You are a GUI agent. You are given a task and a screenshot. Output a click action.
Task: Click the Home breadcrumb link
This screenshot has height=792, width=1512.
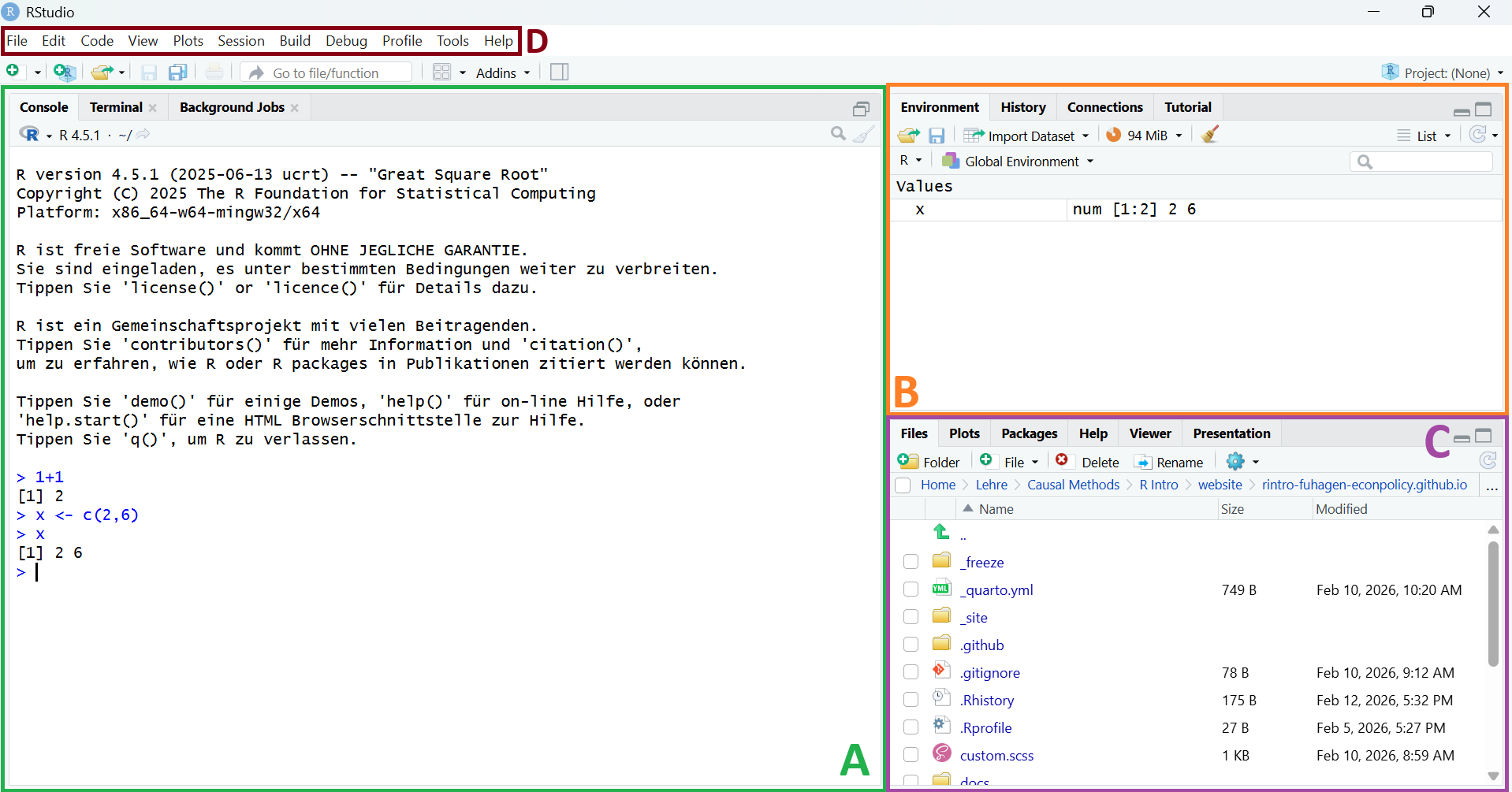point(937,485)
